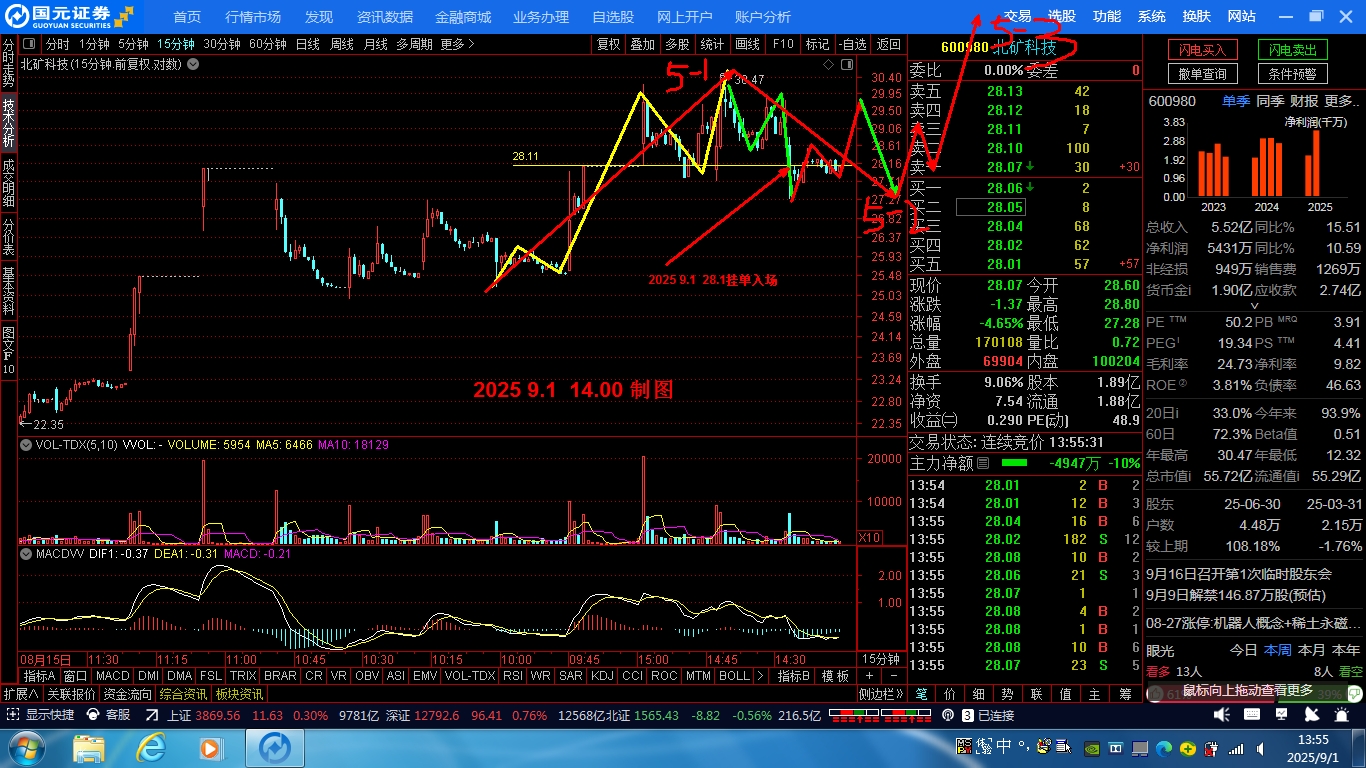
Task: Collapse the 侧边栏 sidebar
Action: 881,694
